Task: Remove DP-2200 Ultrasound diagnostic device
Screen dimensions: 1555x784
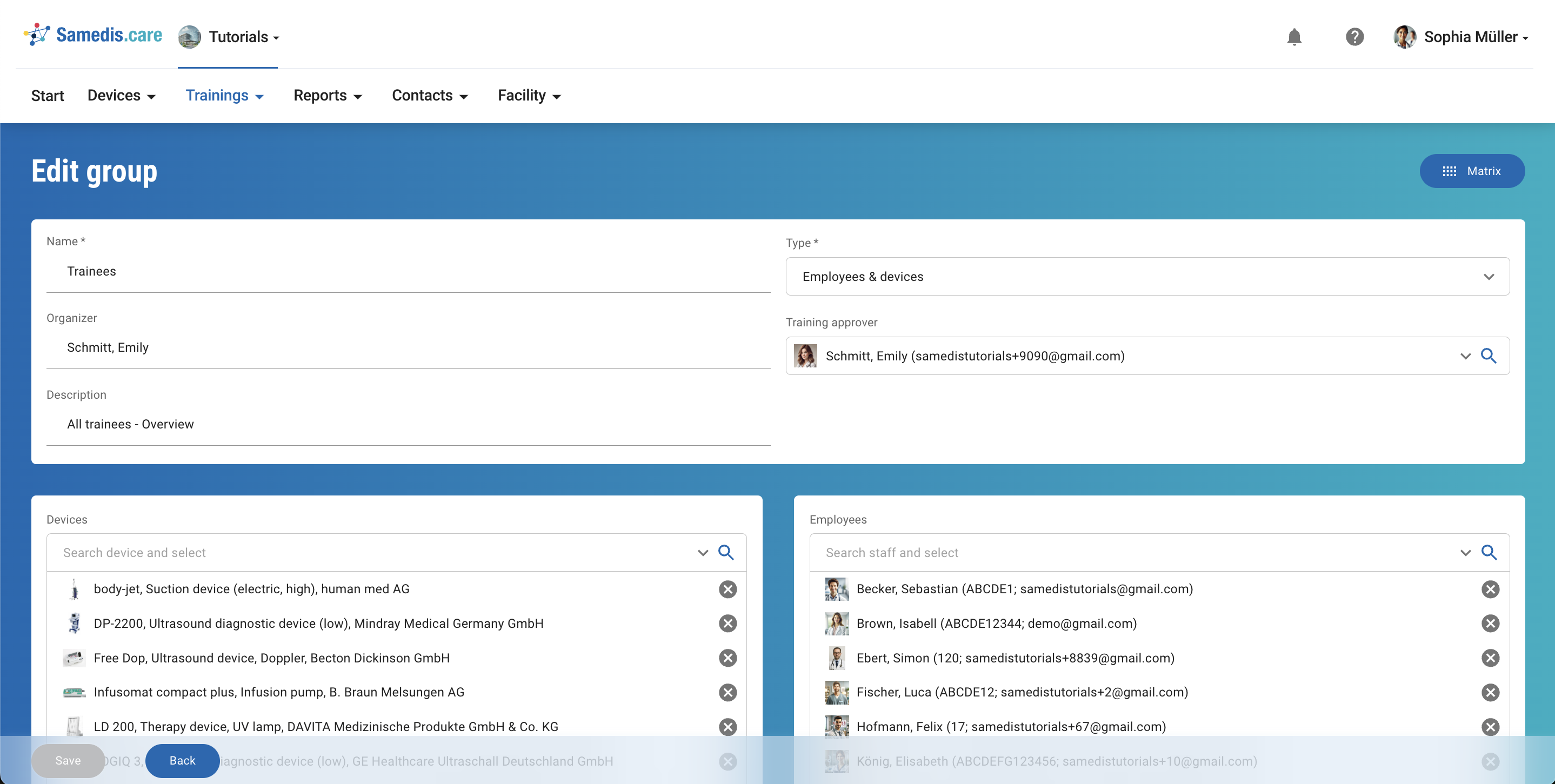Action: [728, 624]
